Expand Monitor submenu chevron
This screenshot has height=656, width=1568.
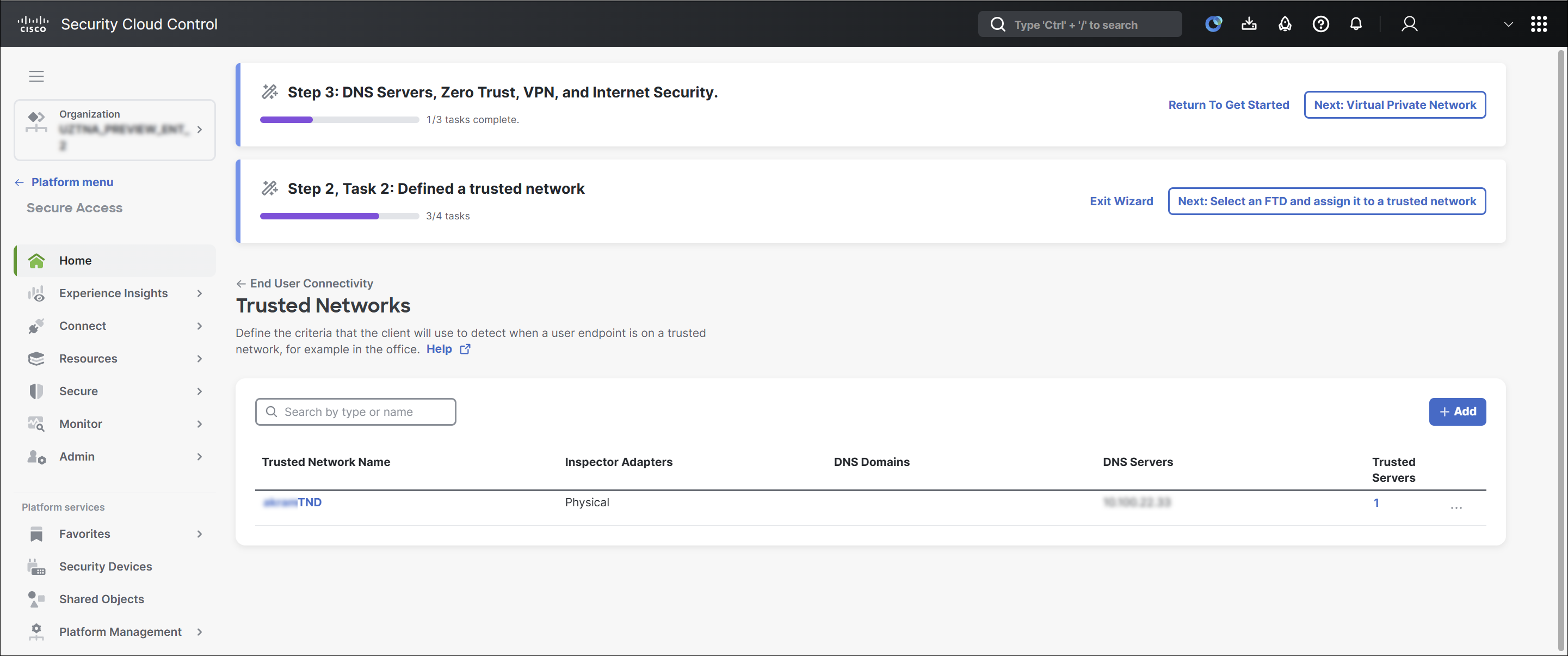coord(199,424)
